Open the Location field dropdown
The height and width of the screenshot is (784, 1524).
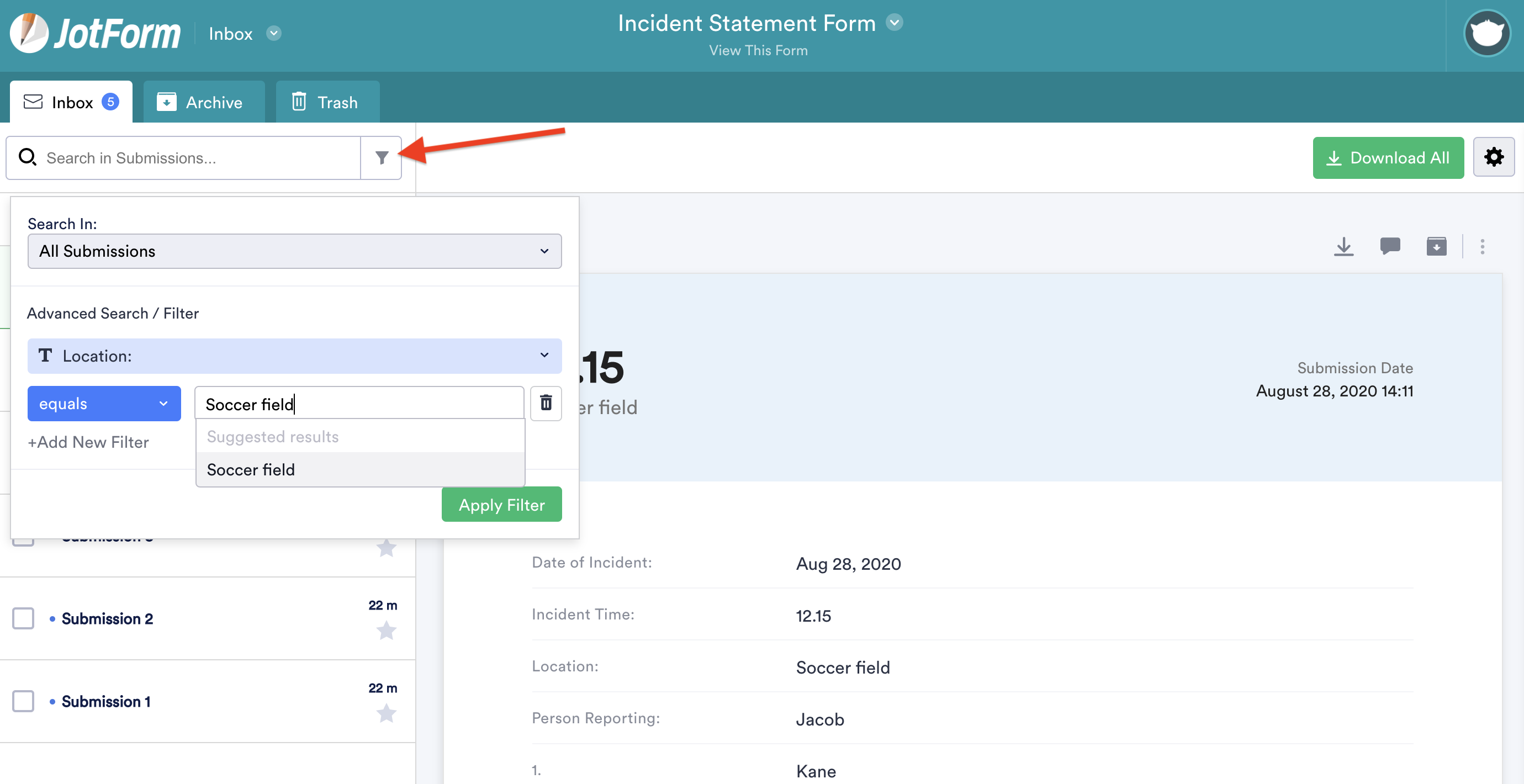click(294, 356)
